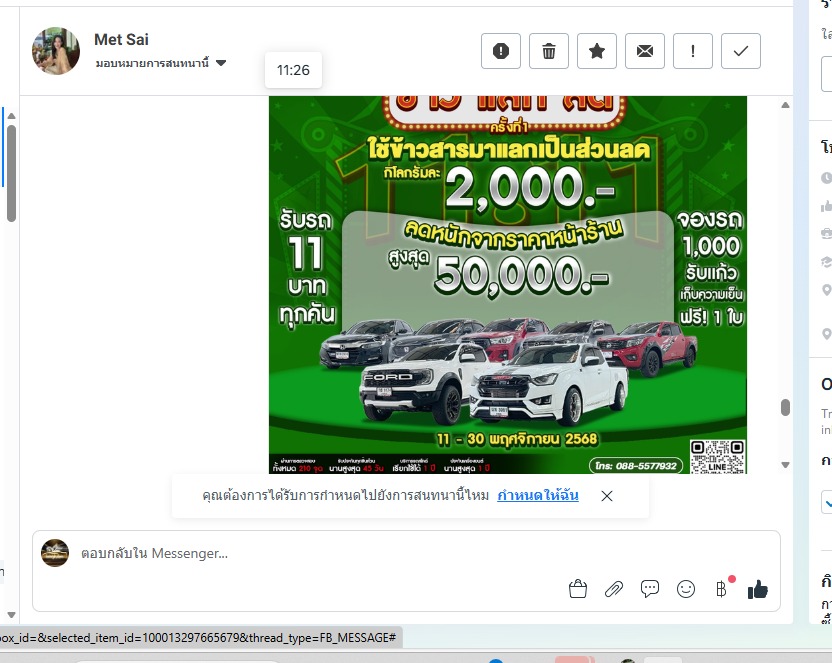Delete conversation using trash icon
The width and height of the screenshot is (832, 663).
pyautogui.click(x=549, y=51)
